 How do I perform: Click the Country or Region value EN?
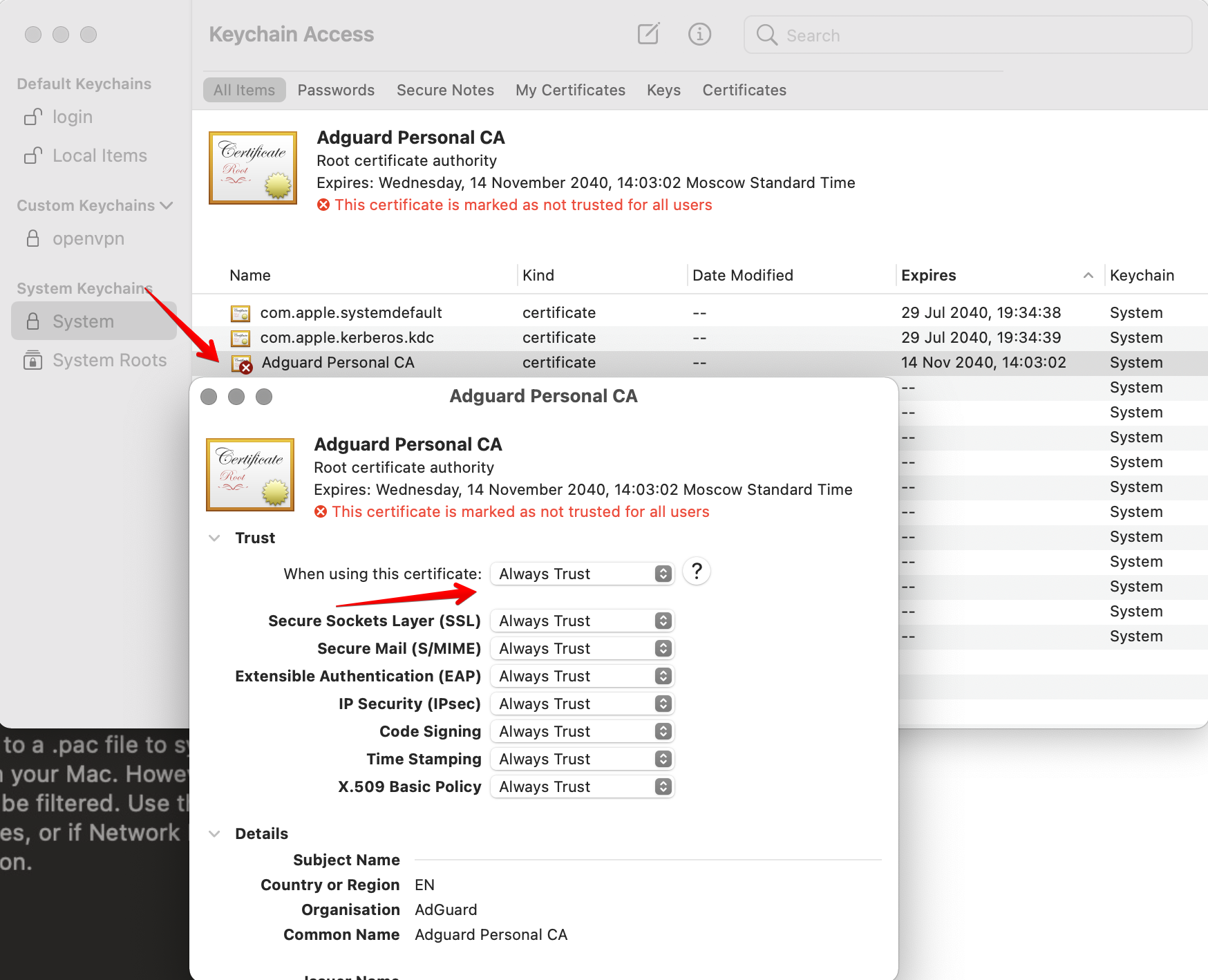tap(424, 885)
